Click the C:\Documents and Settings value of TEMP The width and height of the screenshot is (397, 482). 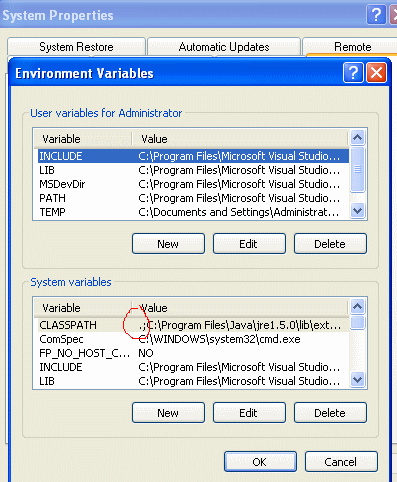tap(239, 212)
